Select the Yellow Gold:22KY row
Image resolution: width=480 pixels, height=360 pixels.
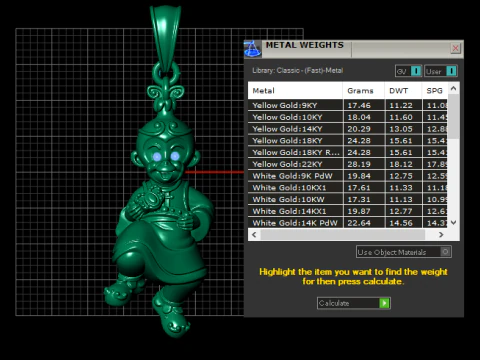(348, 164)
